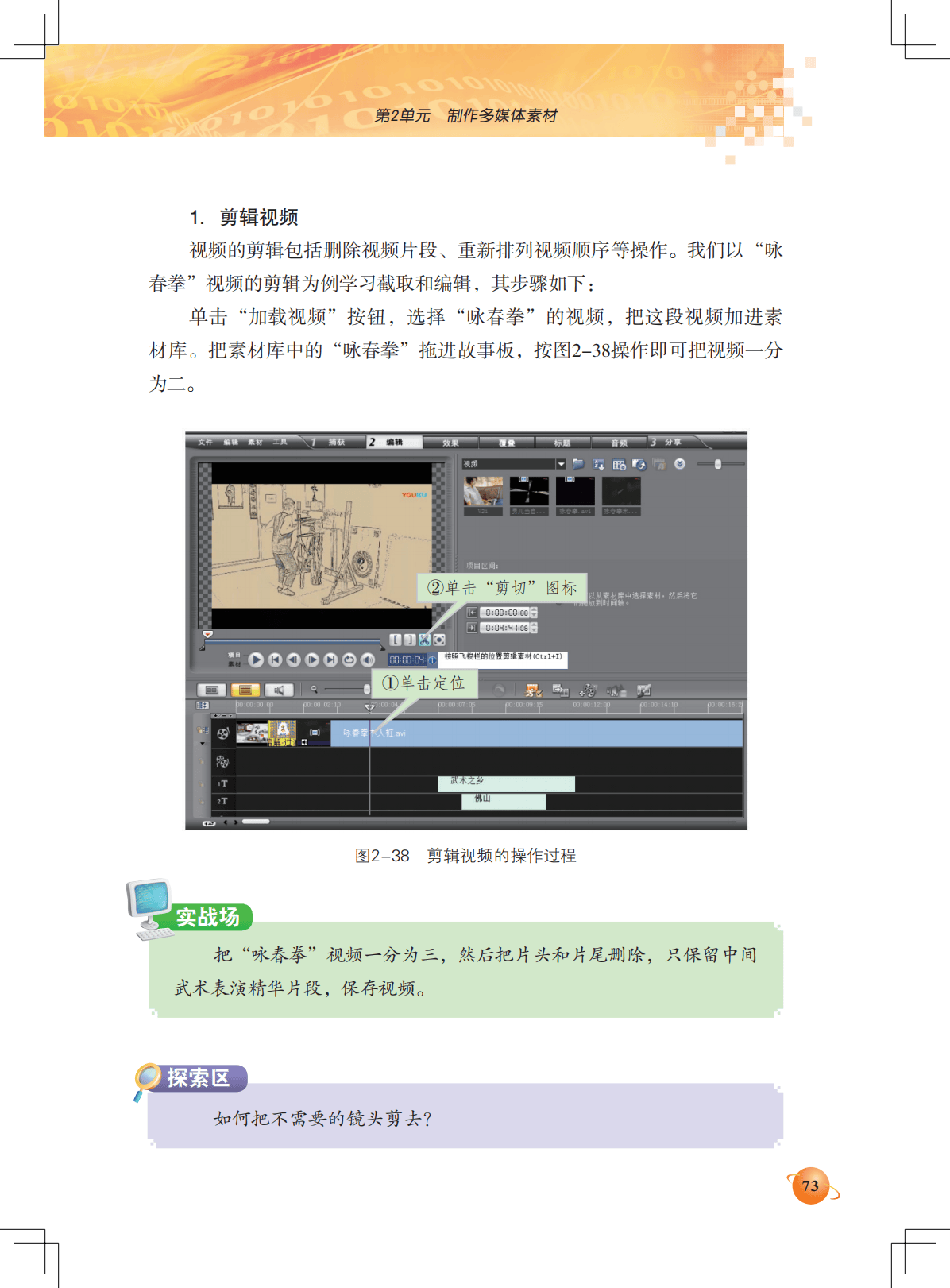The height and width of the screenshot is (1288, 950).
Task: Click the timeline zoom out magnifier
Action: coord(314,690)
